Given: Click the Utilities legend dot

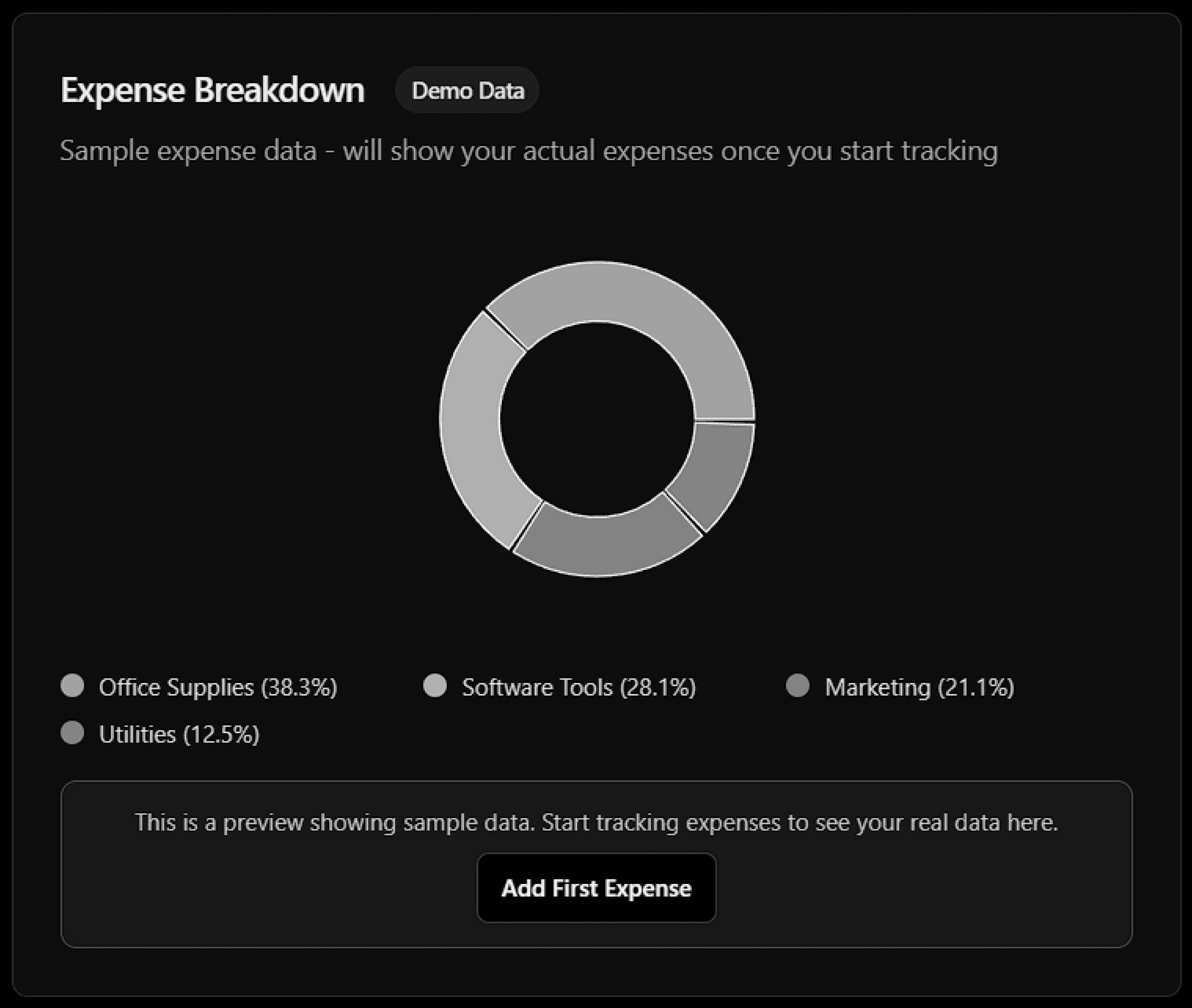Looking at the screenshot, I should 73,733.
